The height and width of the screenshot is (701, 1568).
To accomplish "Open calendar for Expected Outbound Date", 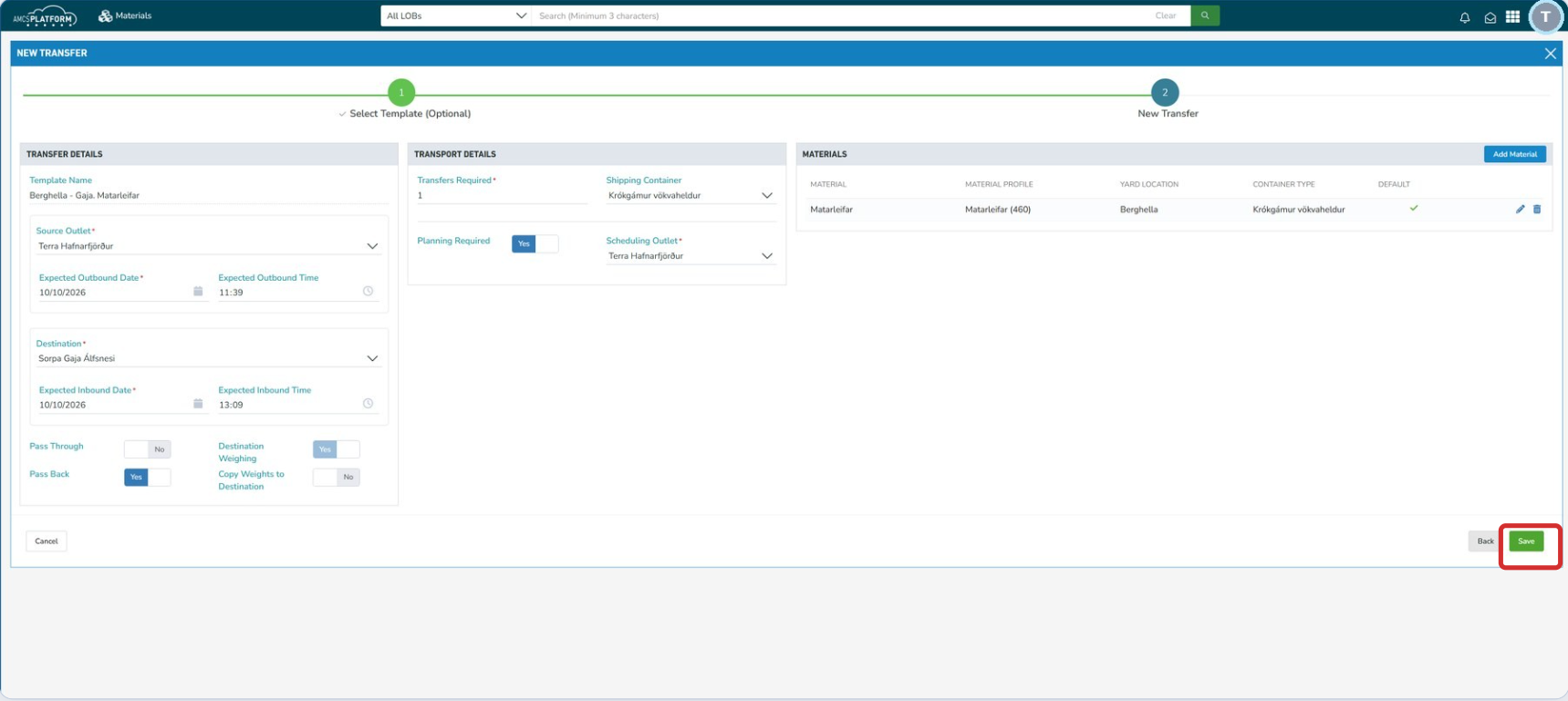I will pos(198,292).
